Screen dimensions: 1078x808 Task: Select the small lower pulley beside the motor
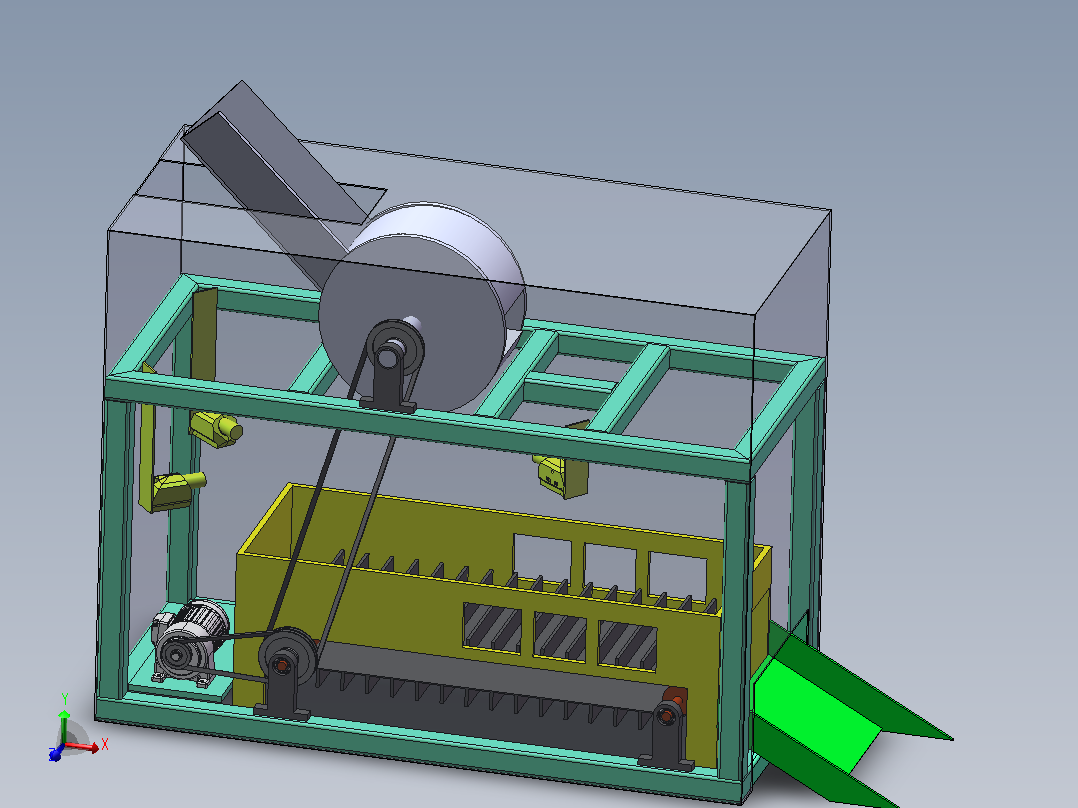click(x=287, y=657)
